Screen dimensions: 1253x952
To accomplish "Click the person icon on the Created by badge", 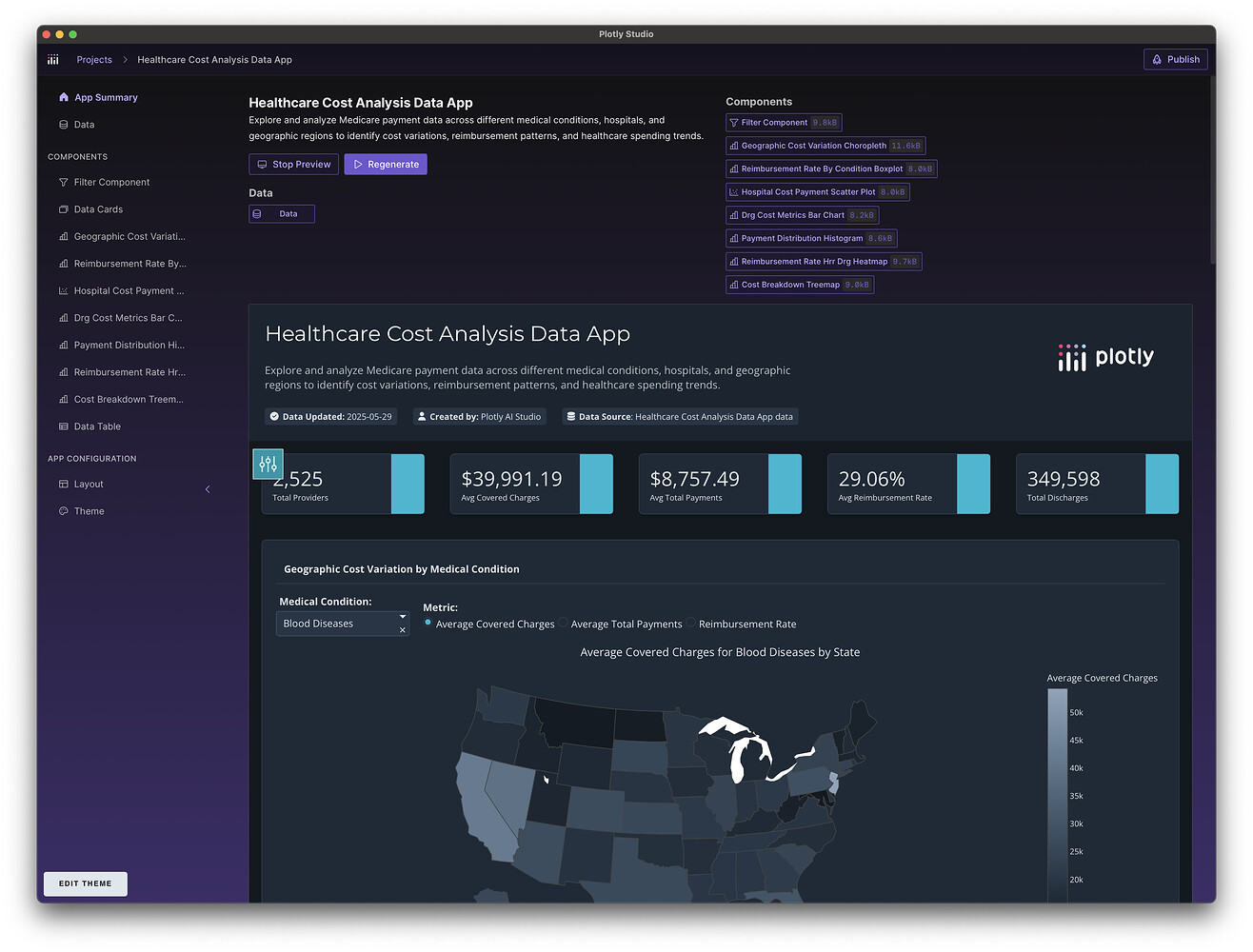I will click(x=421, y=416).
